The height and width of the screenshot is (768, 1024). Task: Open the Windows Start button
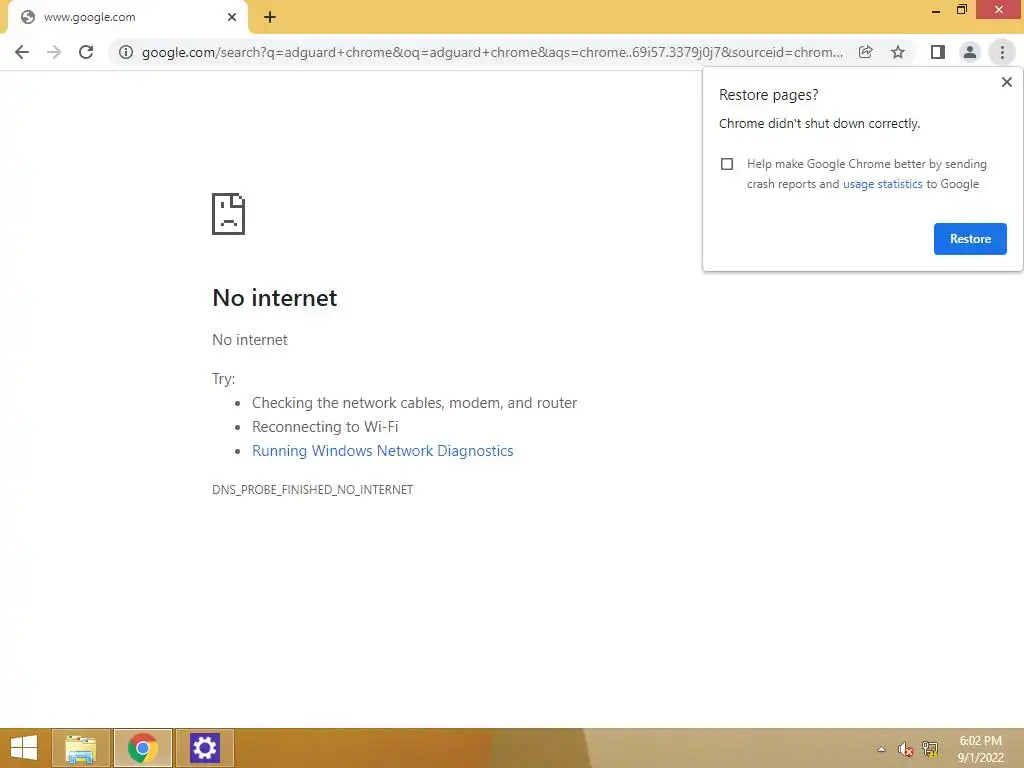pyautogui.click(x=24, y=748)
